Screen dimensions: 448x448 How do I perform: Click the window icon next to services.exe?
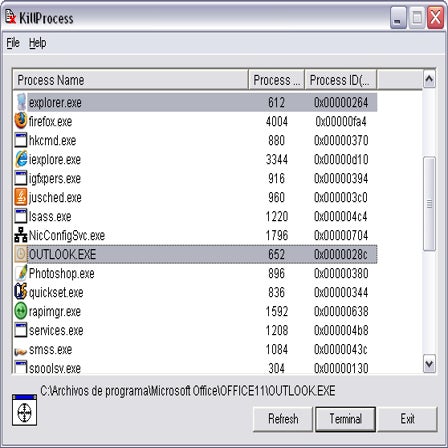[x=21, y=330]
